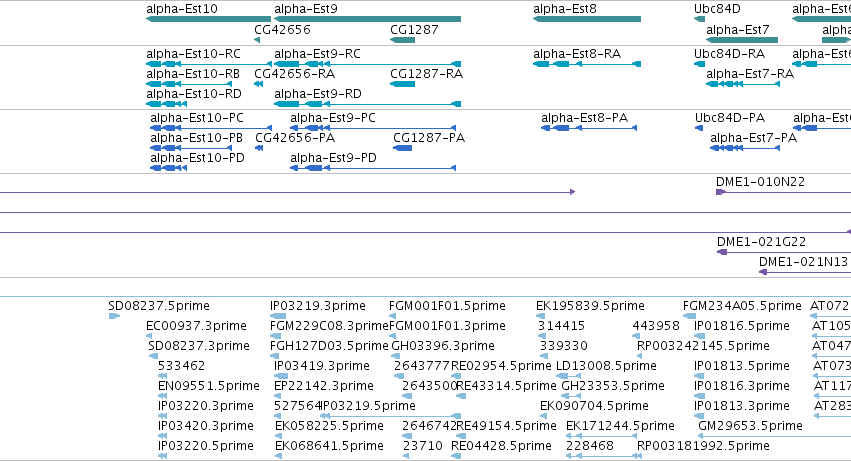
Task: Click the 314415 feature label
Action: [562, 326]
